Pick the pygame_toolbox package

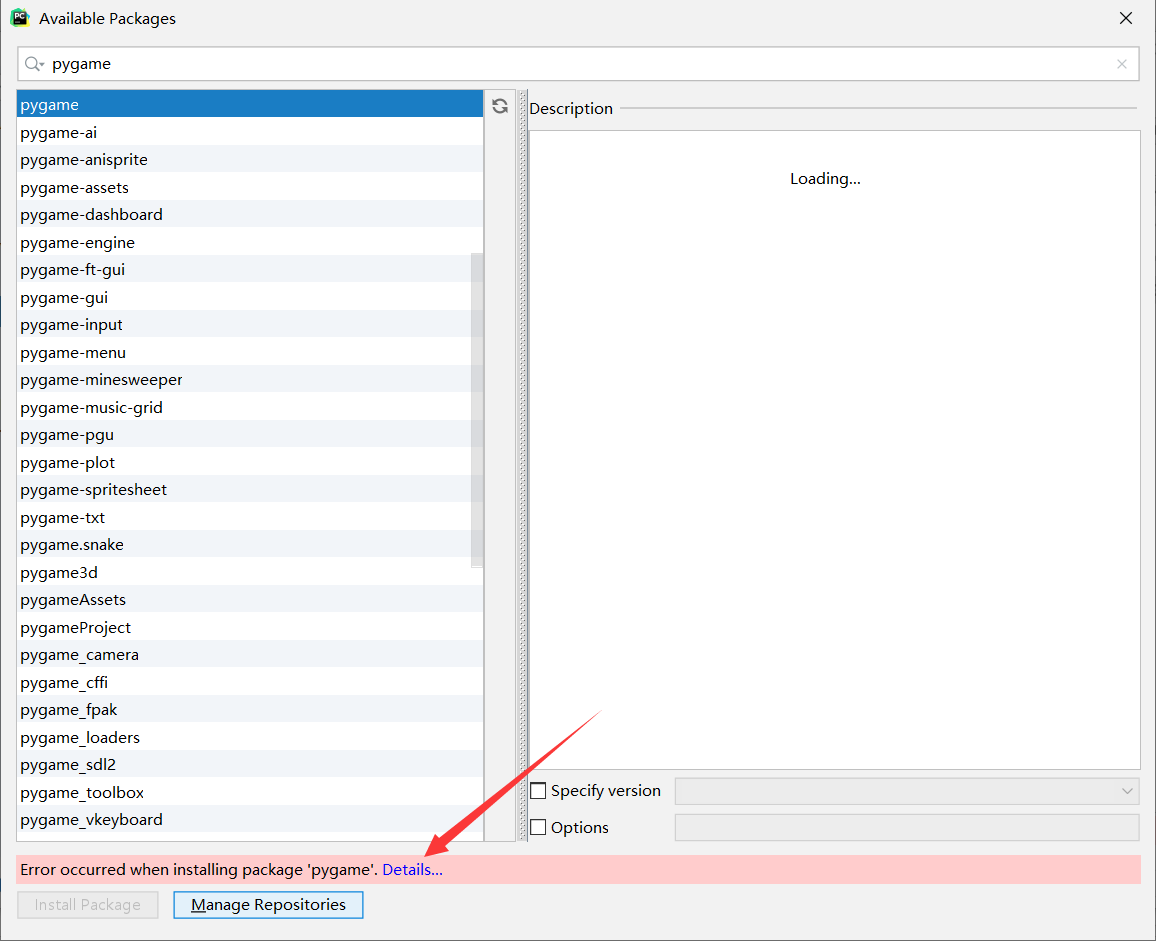click(x=250, y=793)
